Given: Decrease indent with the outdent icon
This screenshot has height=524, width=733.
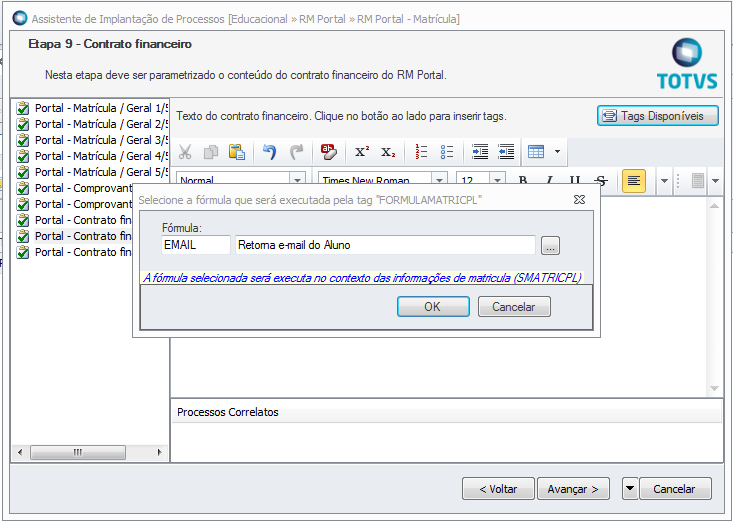Looking at the screenshot, I should pyautogui.click(x=506, y=152).
